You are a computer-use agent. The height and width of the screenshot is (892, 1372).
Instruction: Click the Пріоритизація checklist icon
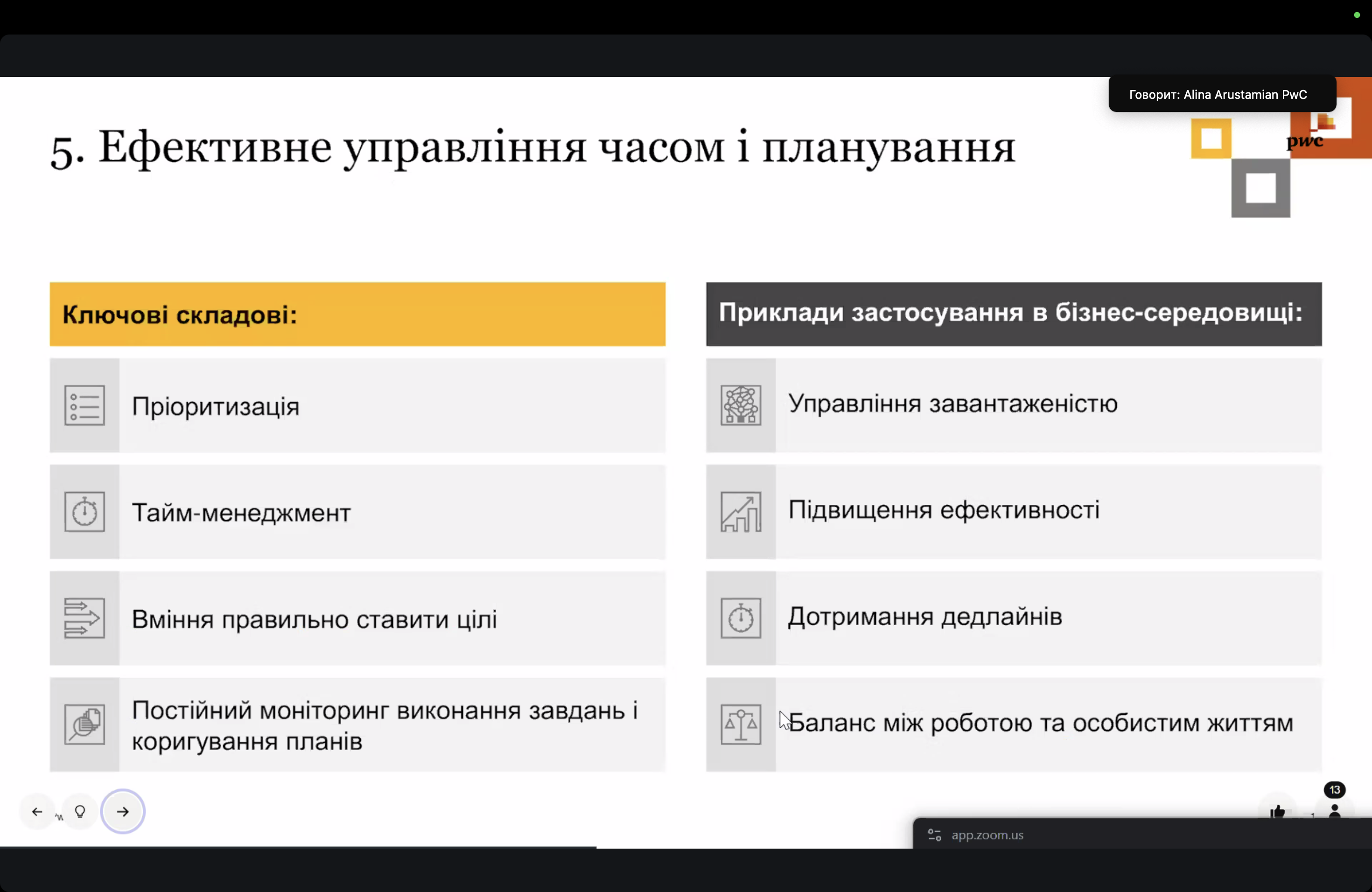[85, 406]
